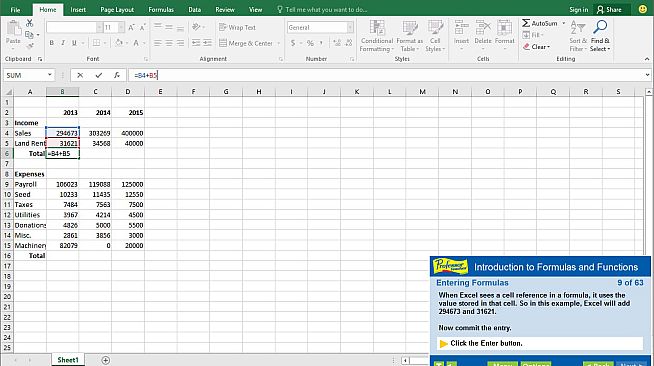
Task: Switch to the Insert tab
Action: click(78, 10)
